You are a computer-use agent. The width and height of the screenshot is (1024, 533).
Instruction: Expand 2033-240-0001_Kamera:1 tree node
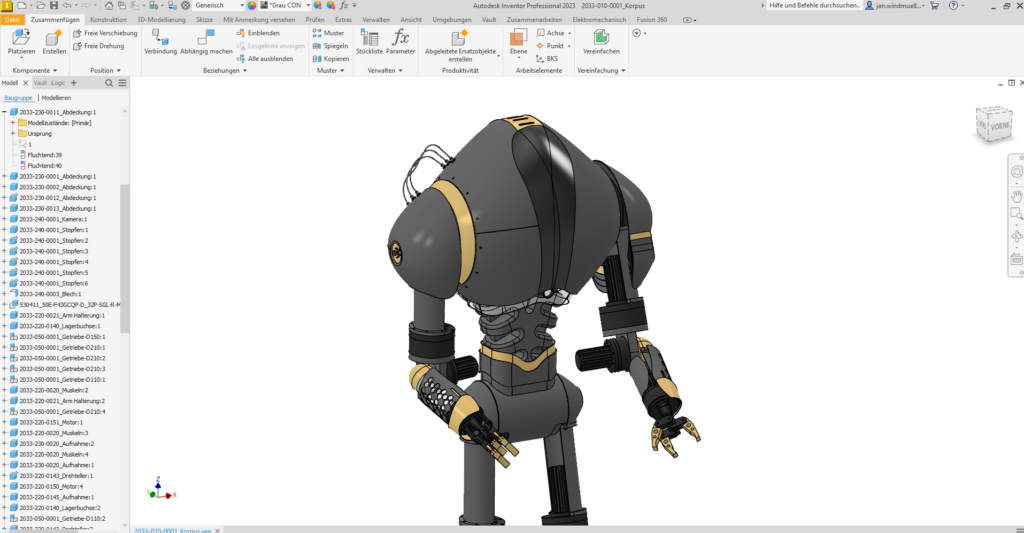tap(5, 219)
